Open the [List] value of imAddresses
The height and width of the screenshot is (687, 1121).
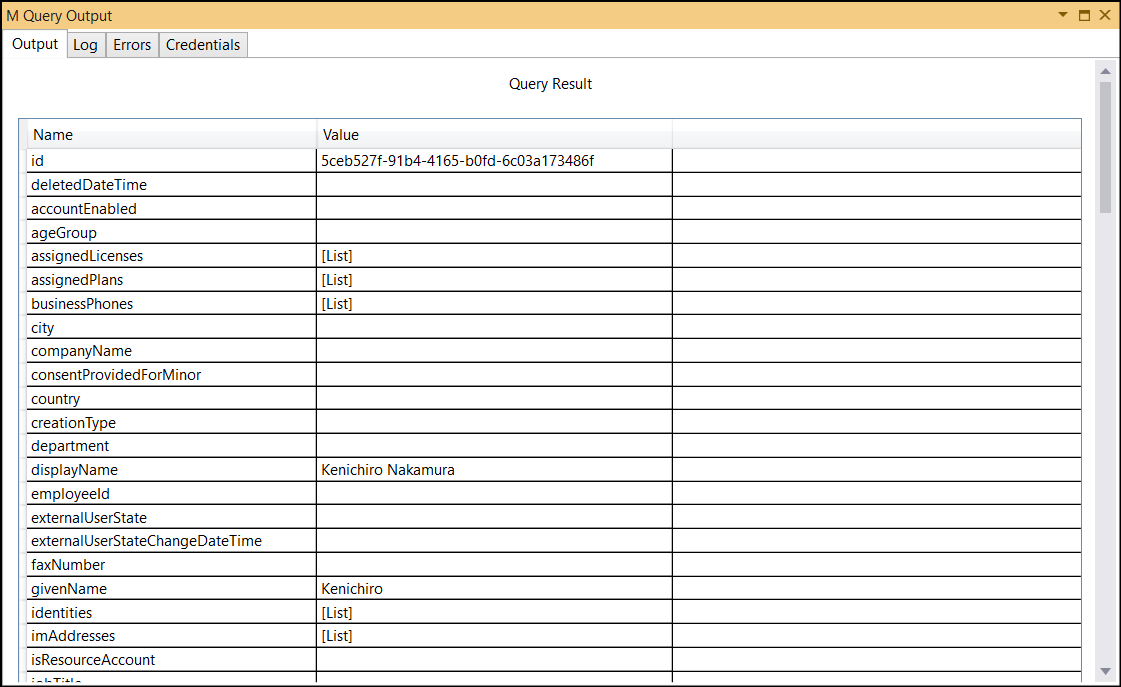click(x=494, y=636)
